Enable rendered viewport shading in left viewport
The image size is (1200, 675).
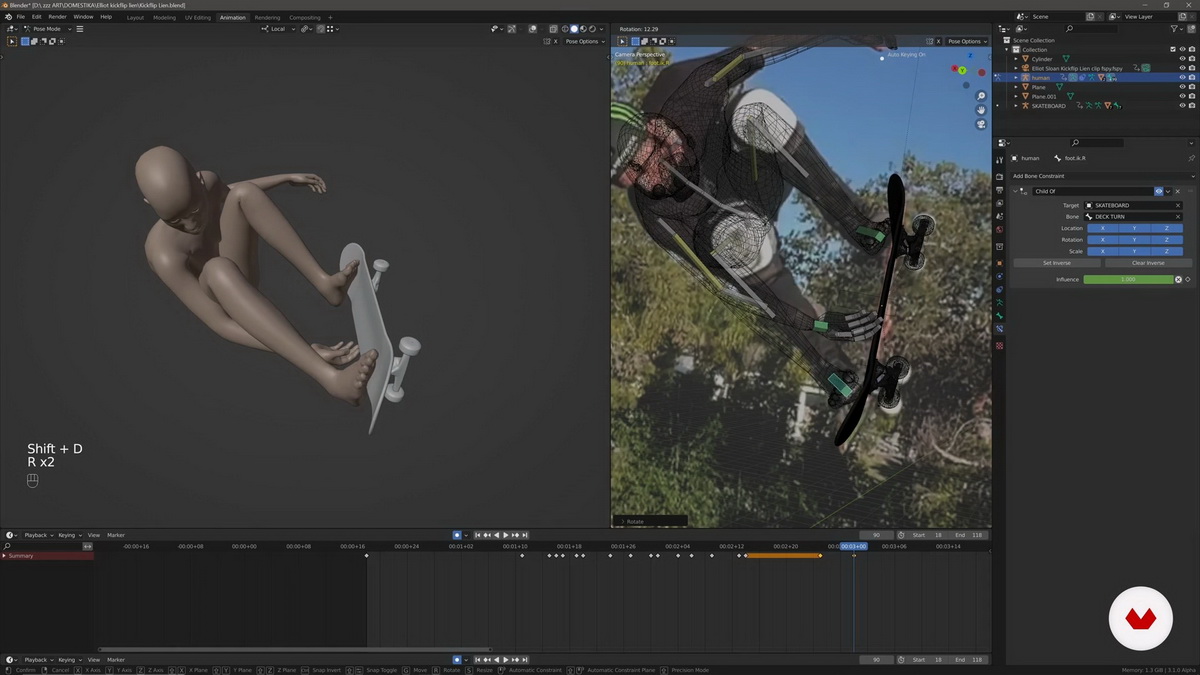[594, 29]
